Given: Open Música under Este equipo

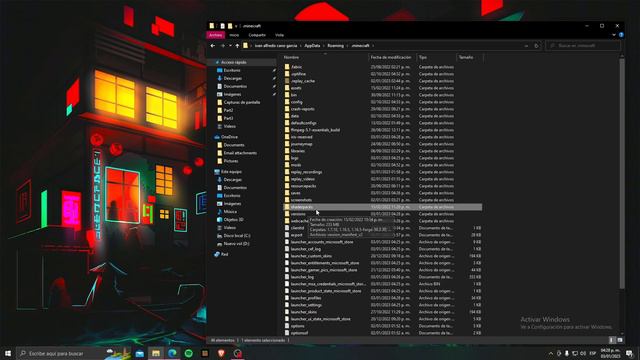Looking at the screenshot, I should [230, 212].
